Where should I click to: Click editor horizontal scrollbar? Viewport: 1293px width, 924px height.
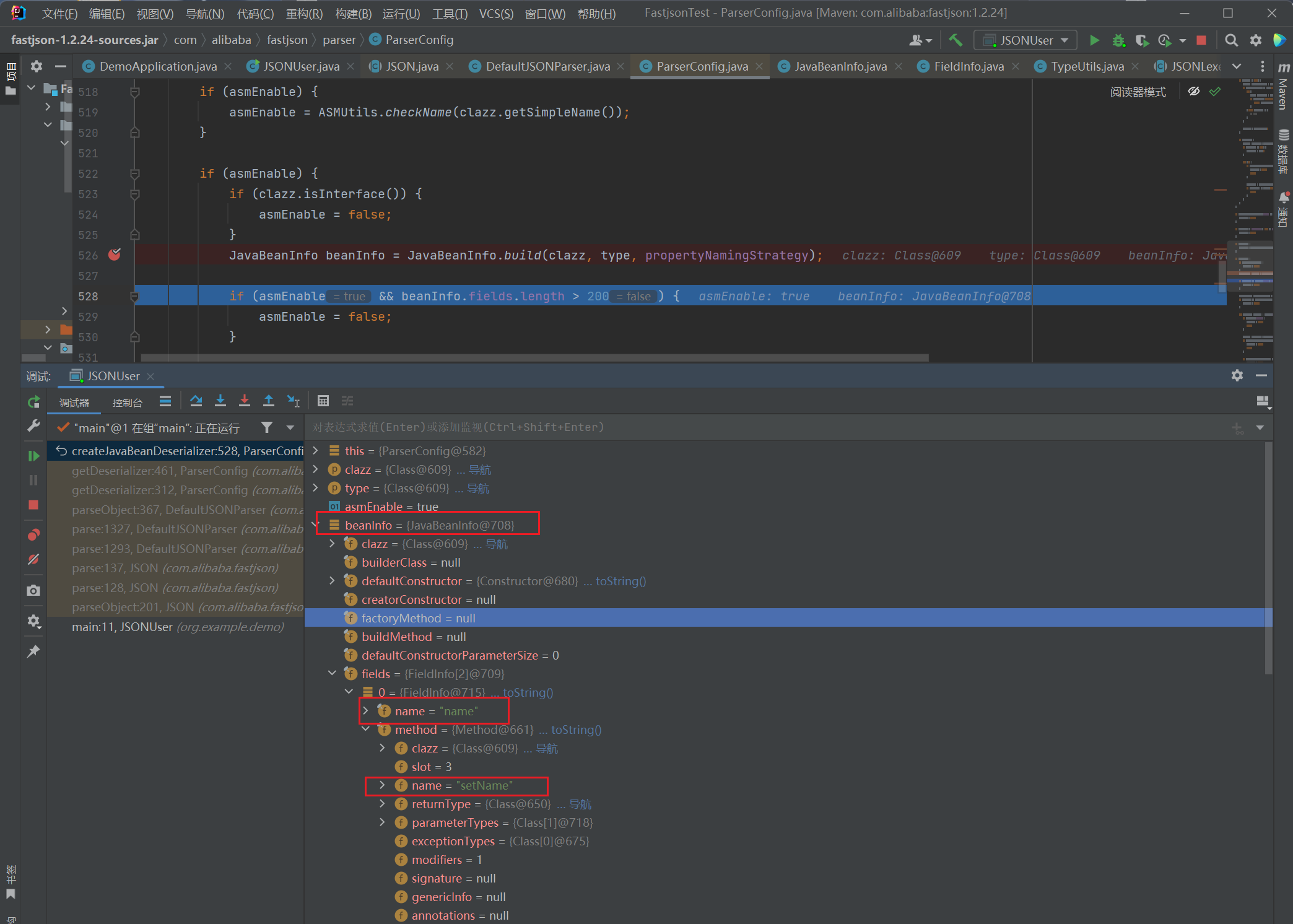(x=534, y=358)
